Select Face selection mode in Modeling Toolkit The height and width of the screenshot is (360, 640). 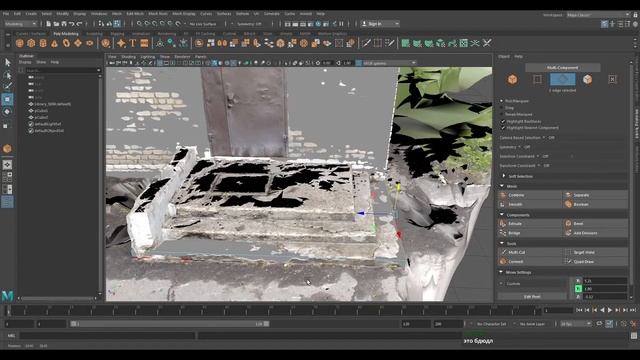[587, 79]
